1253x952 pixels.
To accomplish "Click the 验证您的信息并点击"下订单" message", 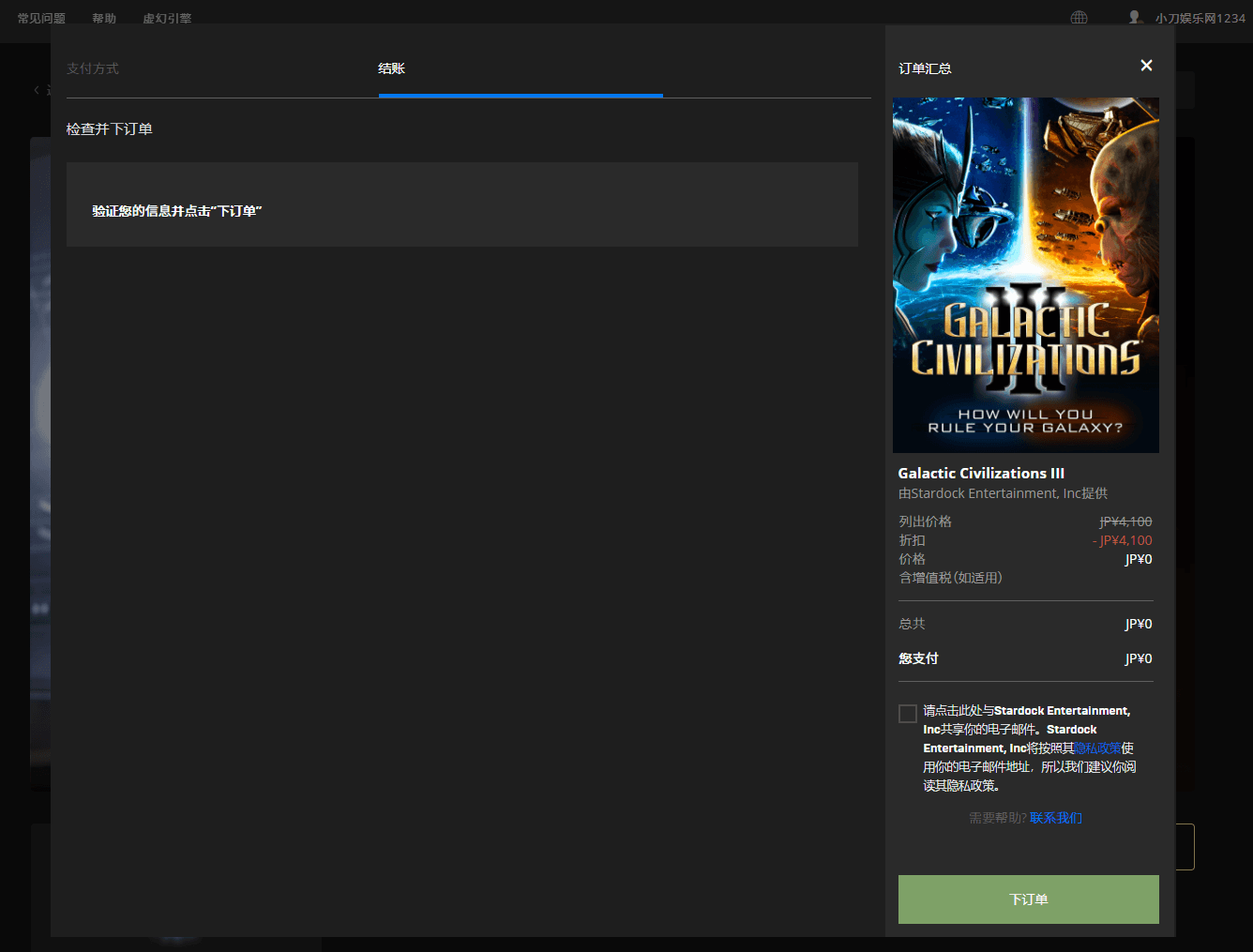I will pos(176,211).
